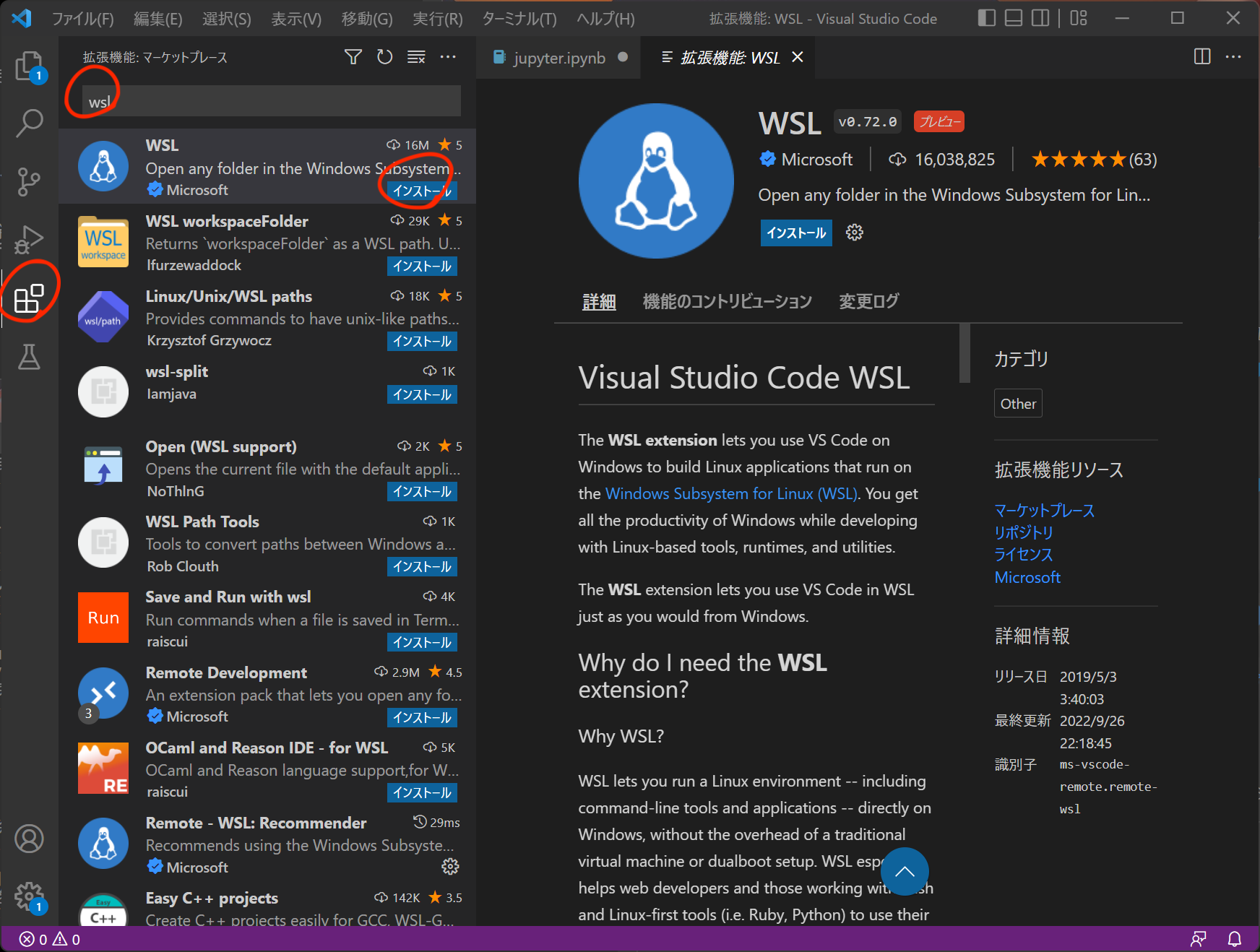Toggle the bottom panel
Image resolution: width=1260 pixels, height=952 pixels.
(1014, 18)
